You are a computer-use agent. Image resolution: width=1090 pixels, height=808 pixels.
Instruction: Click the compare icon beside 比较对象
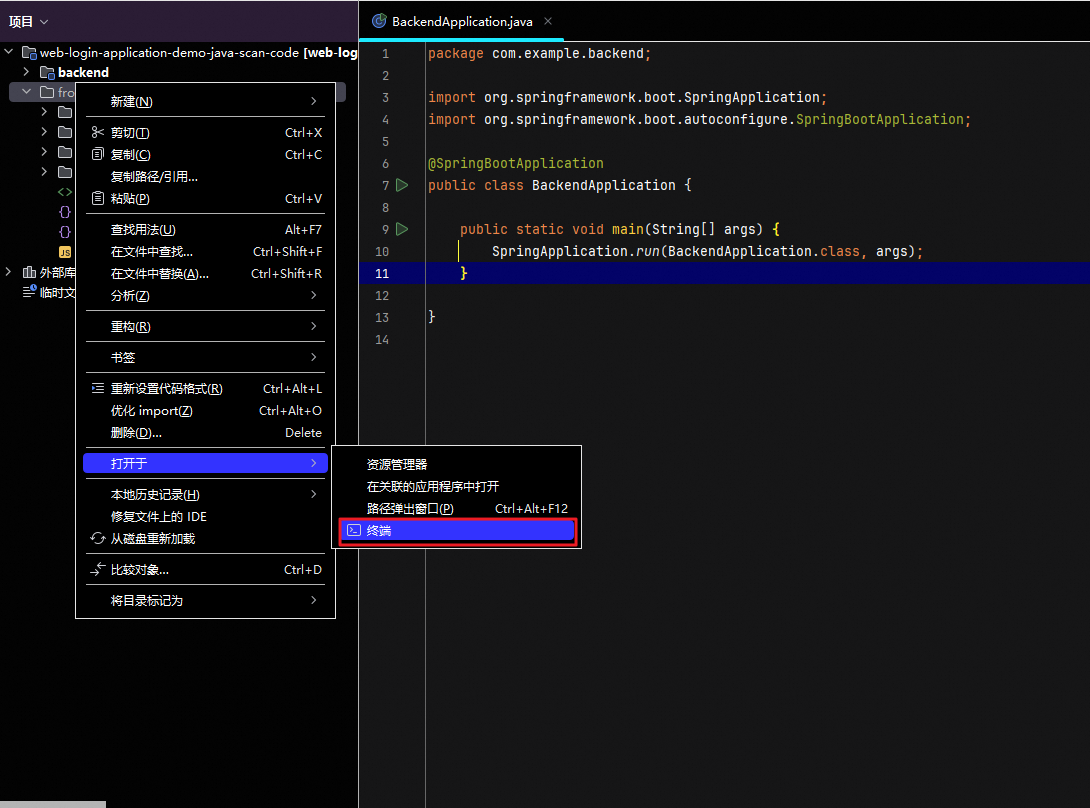97,569
